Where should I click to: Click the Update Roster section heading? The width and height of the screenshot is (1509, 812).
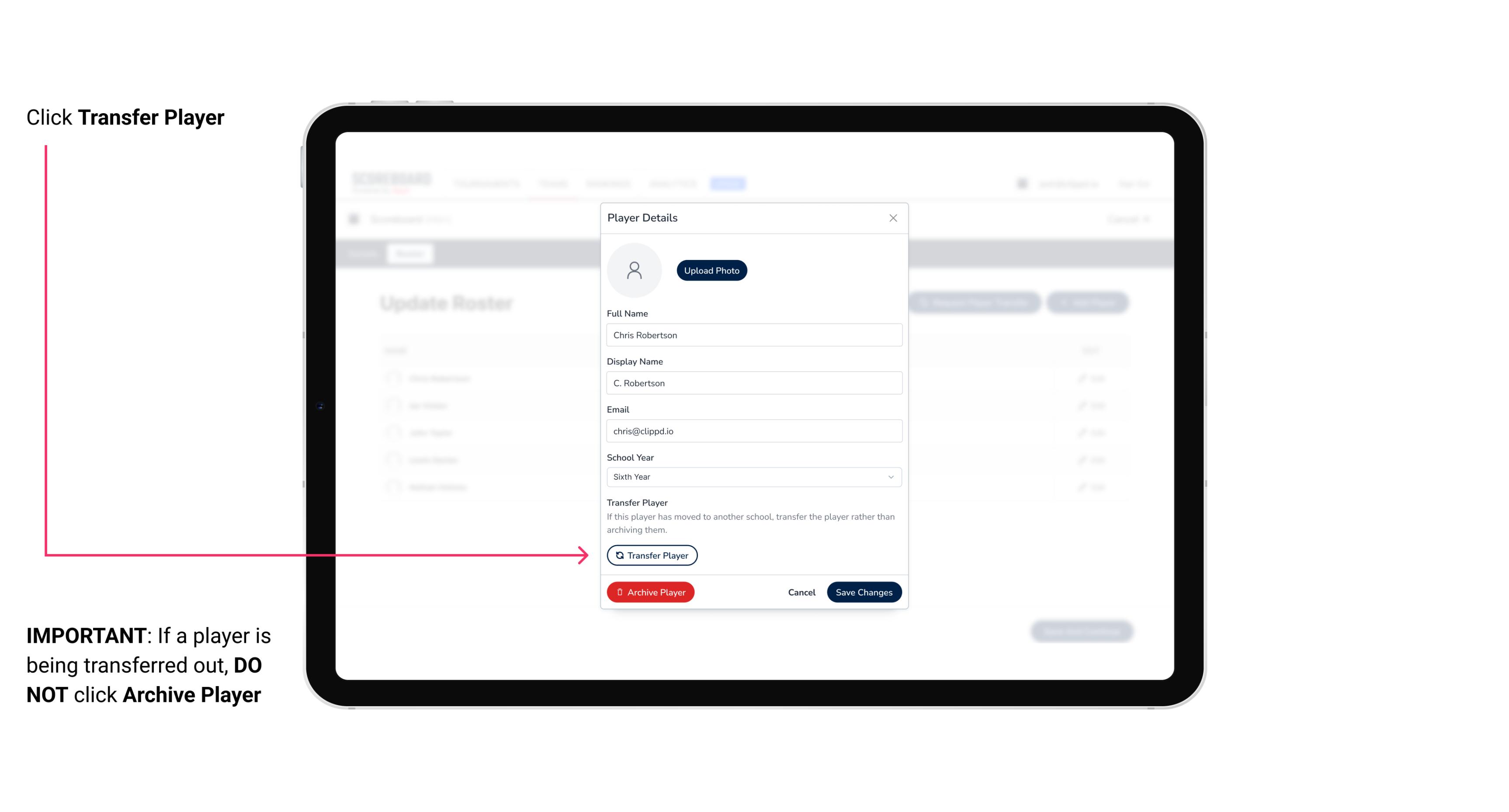(x=449, y=303)
